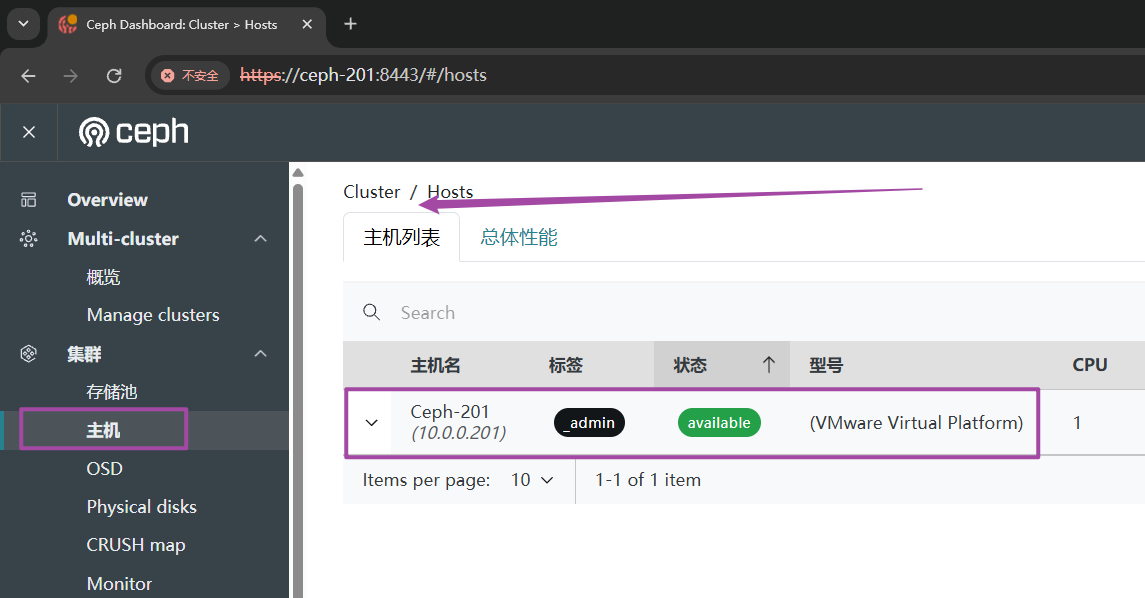The width and height of the screenshot is (1145, 598).
Task: Collapse the 集群 menu section
Action: coord(261,354)
